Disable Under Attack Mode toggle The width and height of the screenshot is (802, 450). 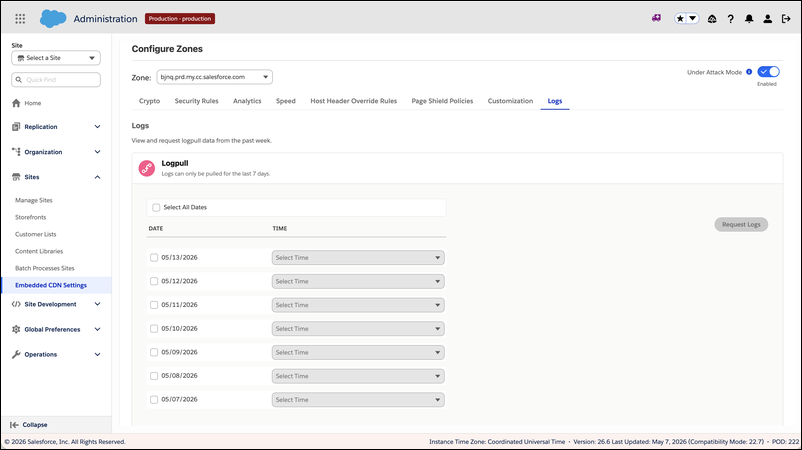[x=768, y=72]
